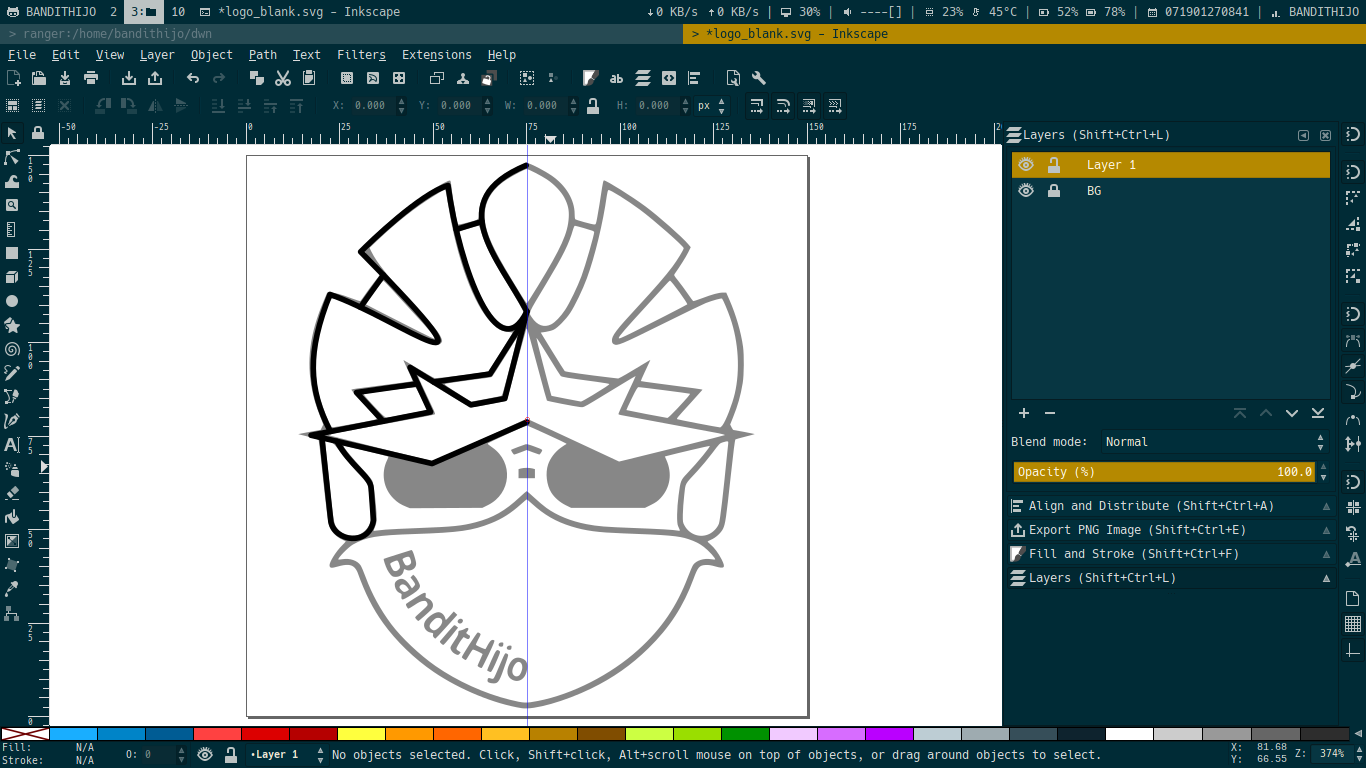The width and height of the screenshot is (1366, 768).
Task: Add a new layer with the plus icon
Action: (x=1024, y=413)
